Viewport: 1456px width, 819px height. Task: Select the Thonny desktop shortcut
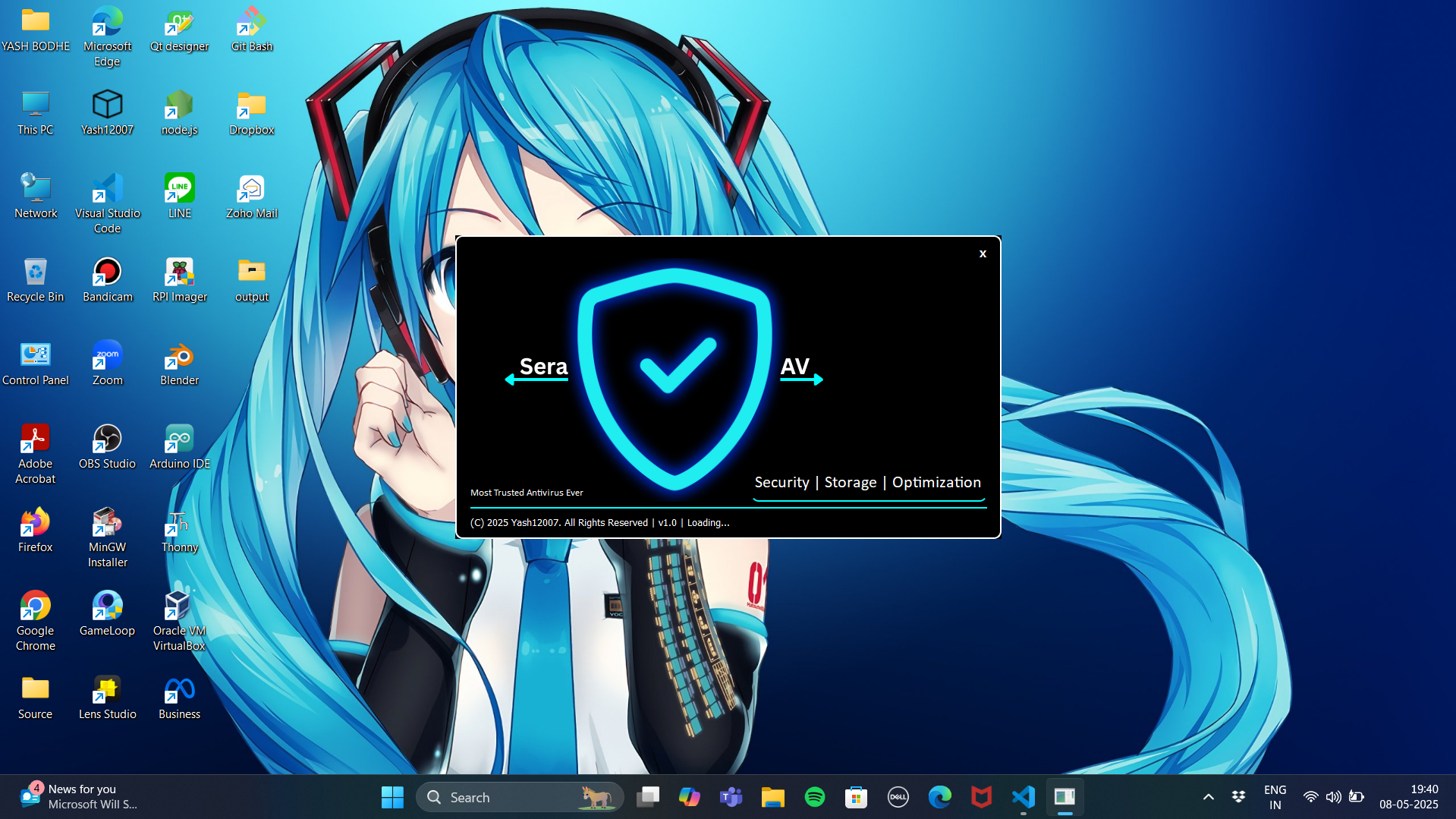179,531
